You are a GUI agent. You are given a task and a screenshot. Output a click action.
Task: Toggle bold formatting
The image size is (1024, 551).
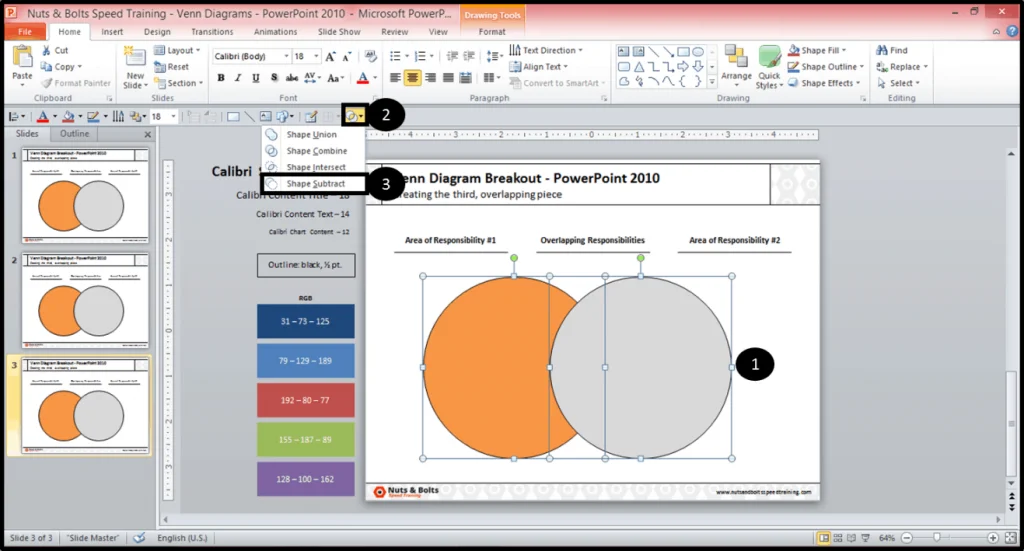221,78
